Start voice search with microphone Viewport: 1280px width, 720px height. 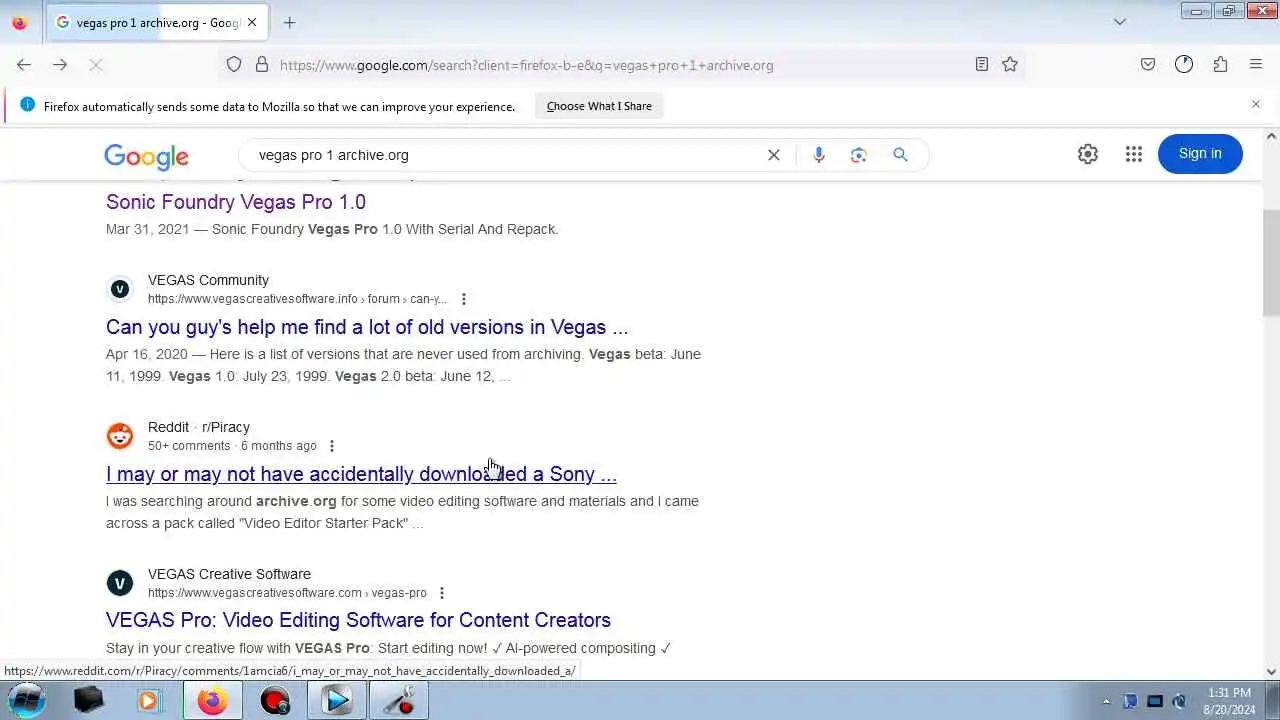tap(819, 155)
